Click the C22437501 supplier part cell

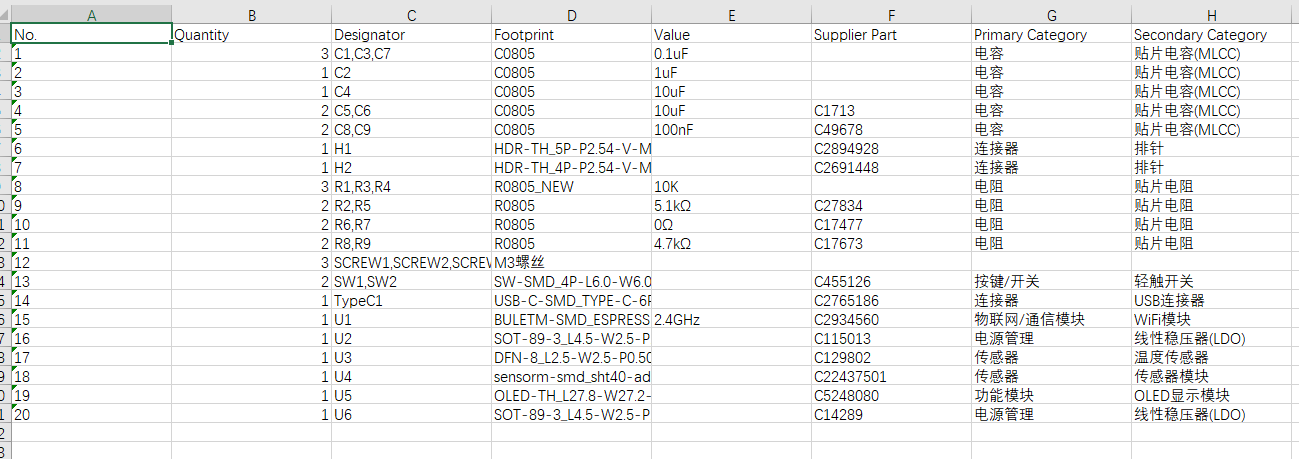tap(891, 377)
